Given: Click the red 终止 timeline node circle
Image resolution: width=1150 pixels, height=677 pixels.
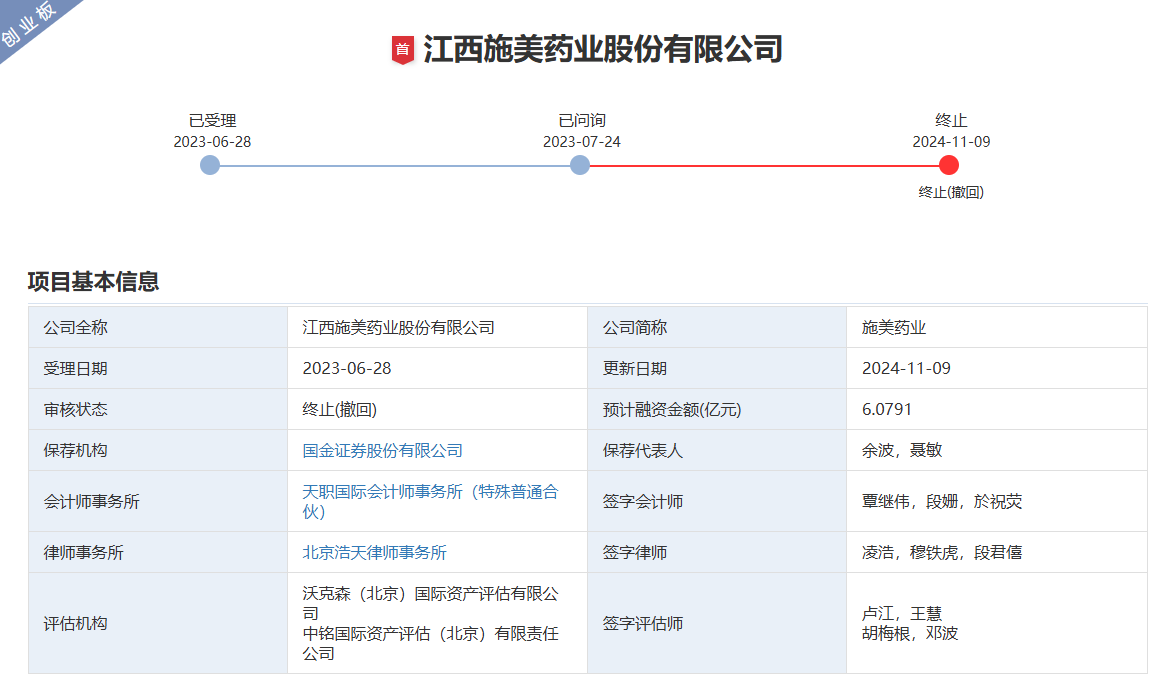Looking at the screenshot, I should point(949,165).
